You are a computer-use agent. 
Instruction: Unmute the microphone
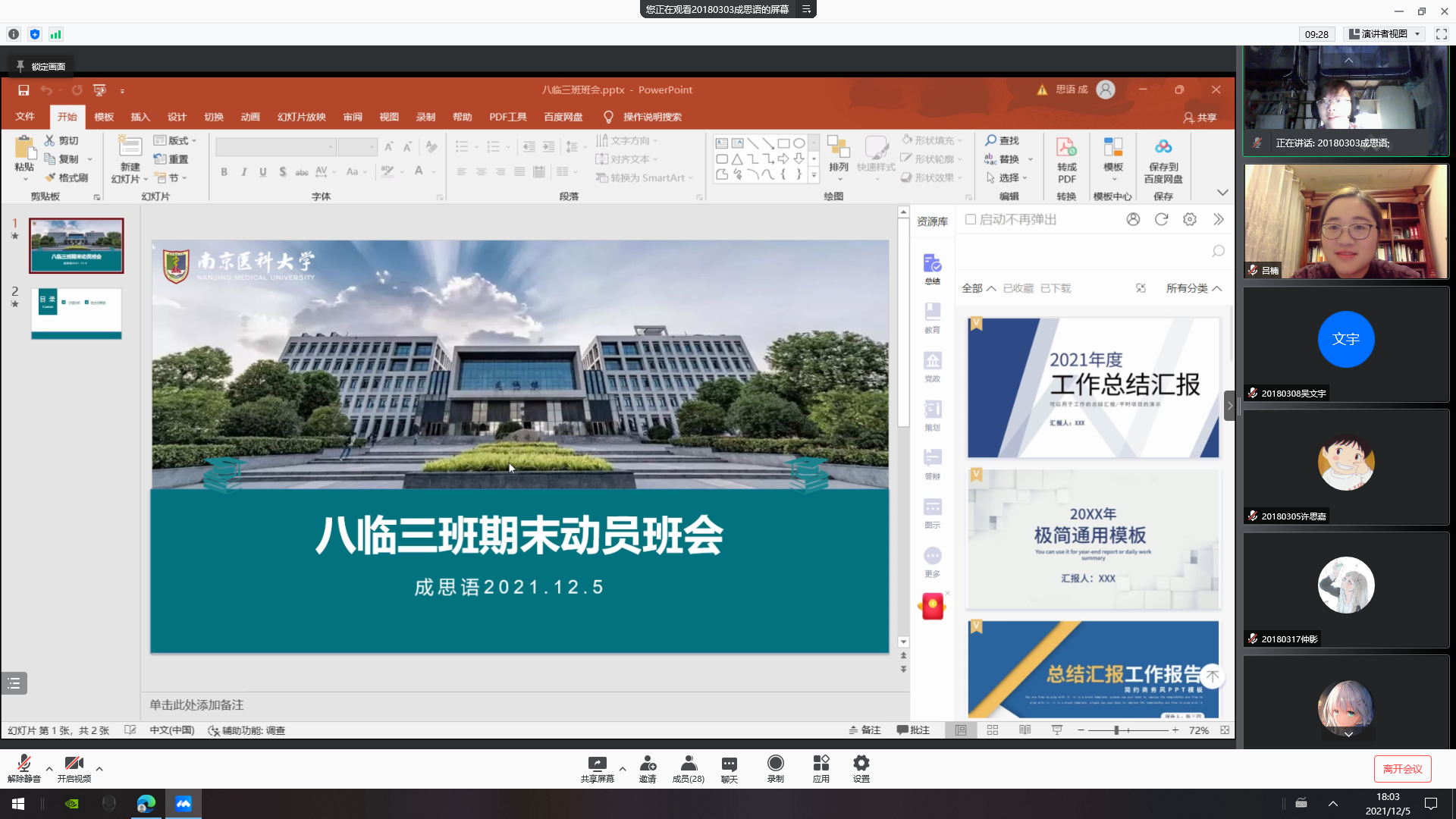pos(24,764)
